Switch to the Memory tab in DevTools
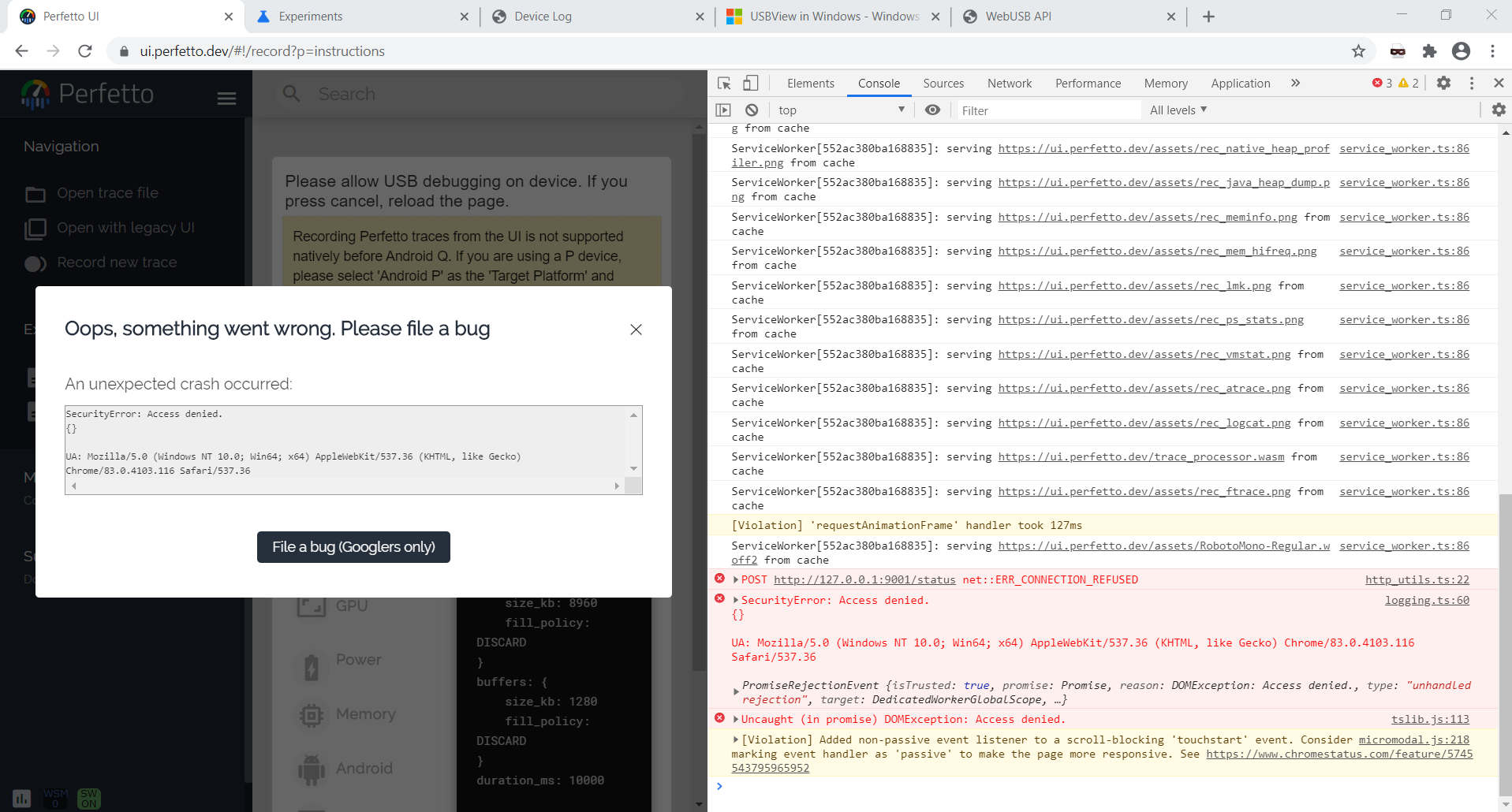The image size is (1512, 812). (x=1166, y=84)
